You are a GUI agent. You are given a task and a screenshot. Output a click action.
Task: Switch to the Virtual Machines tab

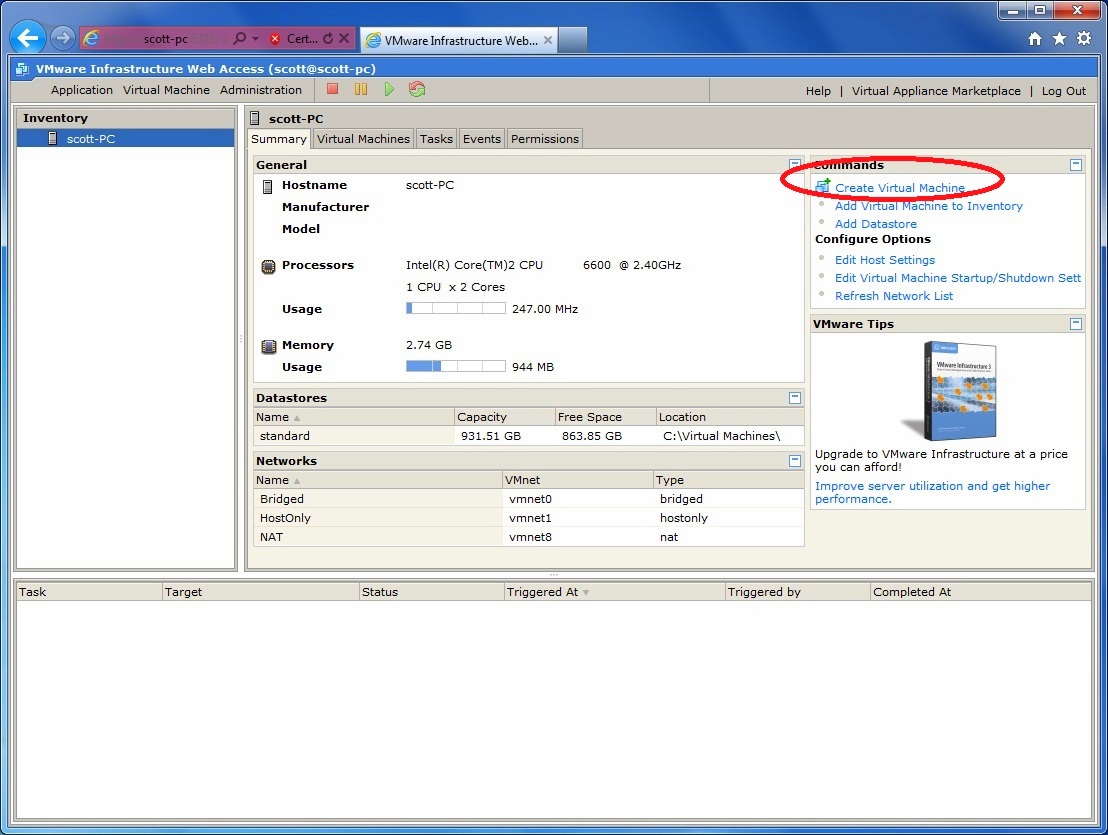point(363,139)
